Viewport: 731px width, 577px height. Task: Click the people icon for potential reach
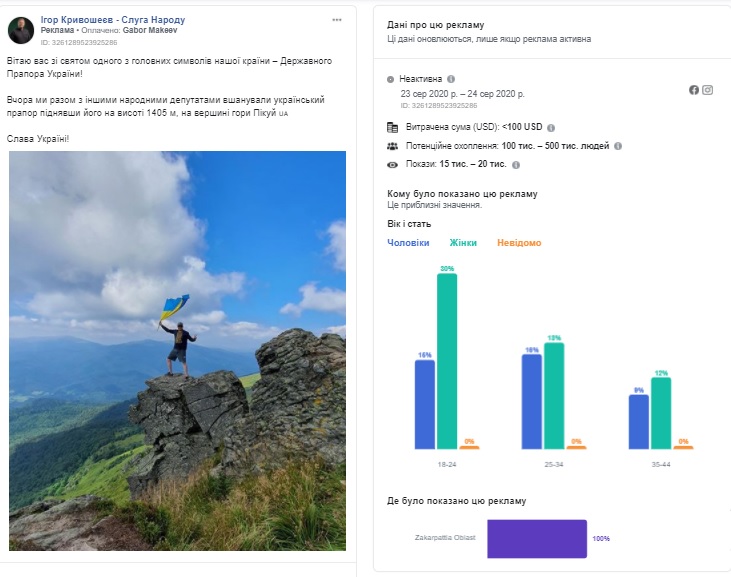coord(393,146)
